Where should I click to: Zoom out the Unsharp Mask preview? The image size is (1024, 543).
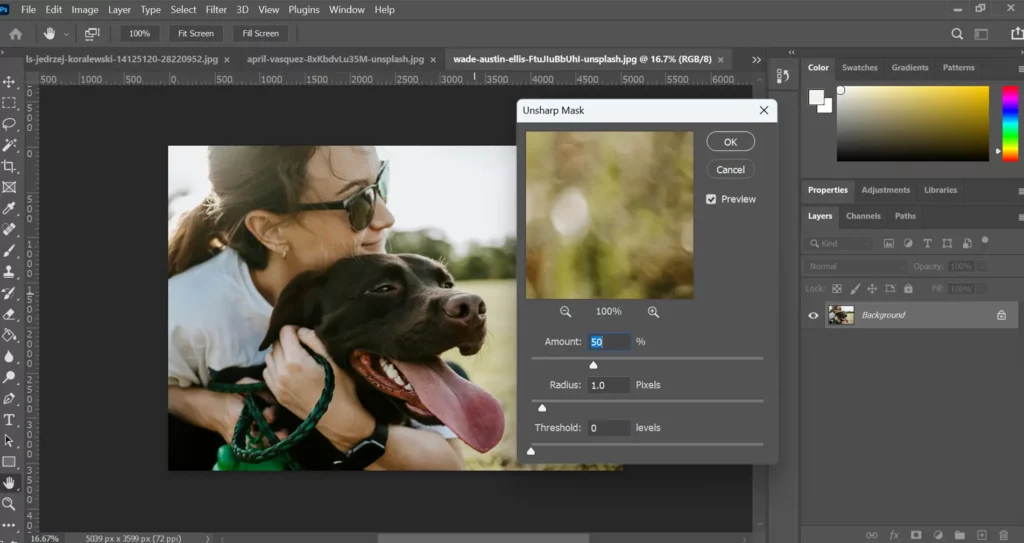tap(566, 312)
